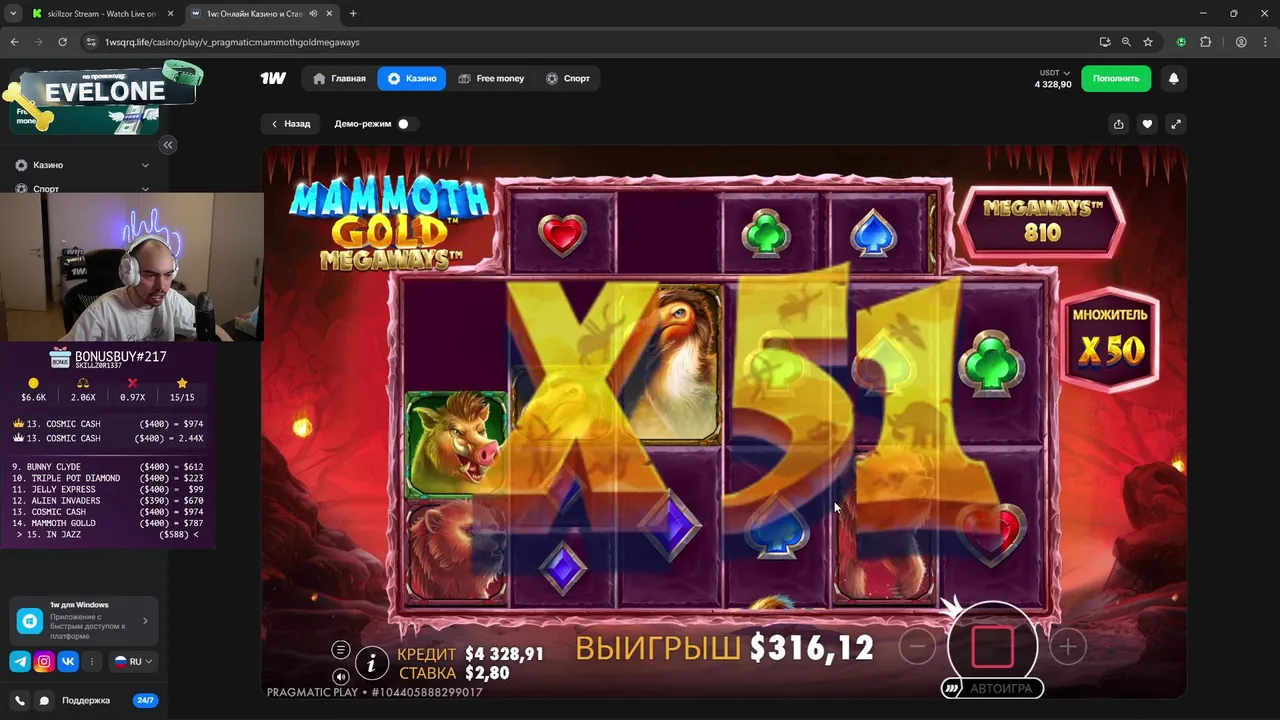The width and height of the screenshot is (1280, 720).
Task: Go back with the Назад button
Action: [291, 124]
